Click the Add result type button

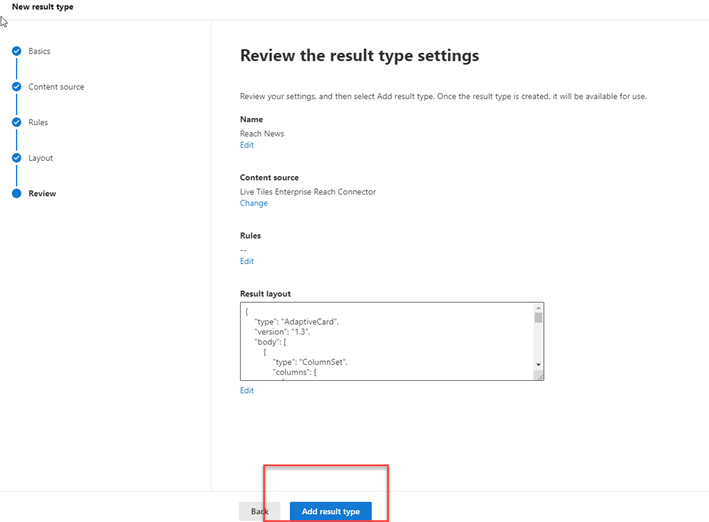331,511
